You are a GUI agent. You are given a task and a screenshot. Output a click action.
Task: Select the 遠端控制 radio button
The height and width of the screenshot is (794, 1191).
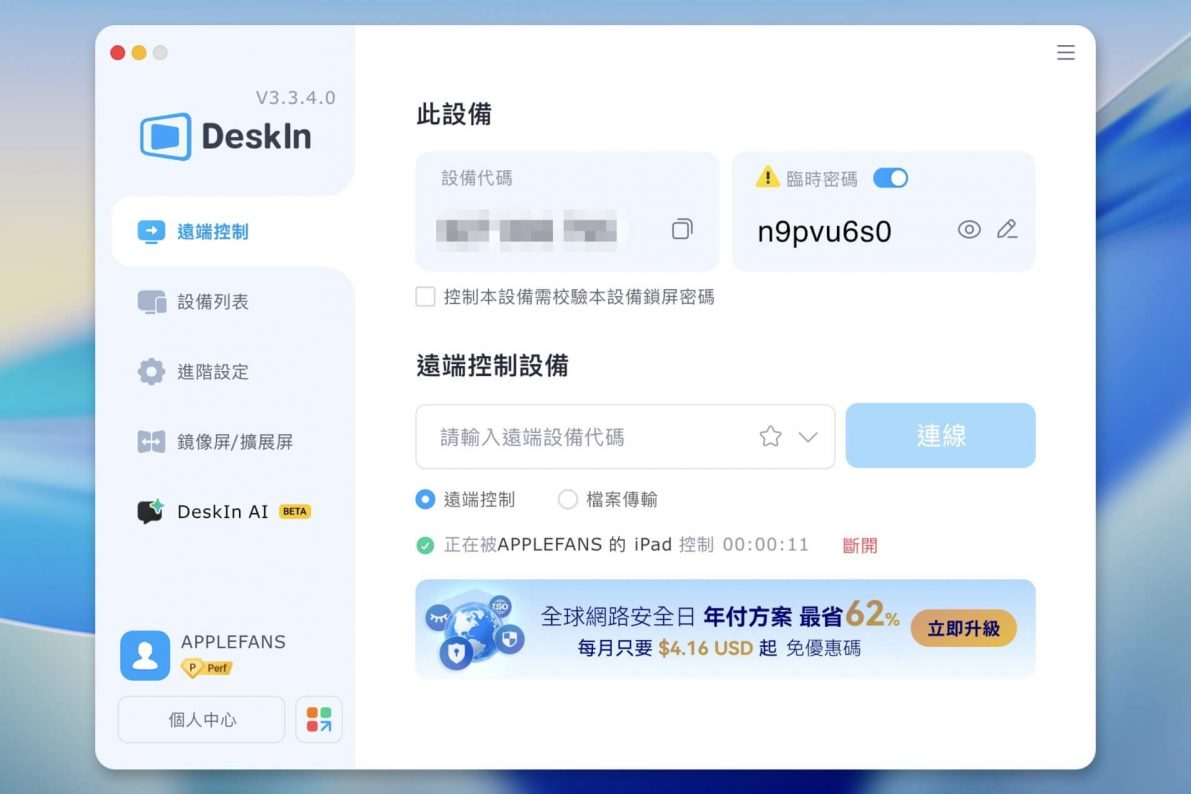(x=426, y=500)
